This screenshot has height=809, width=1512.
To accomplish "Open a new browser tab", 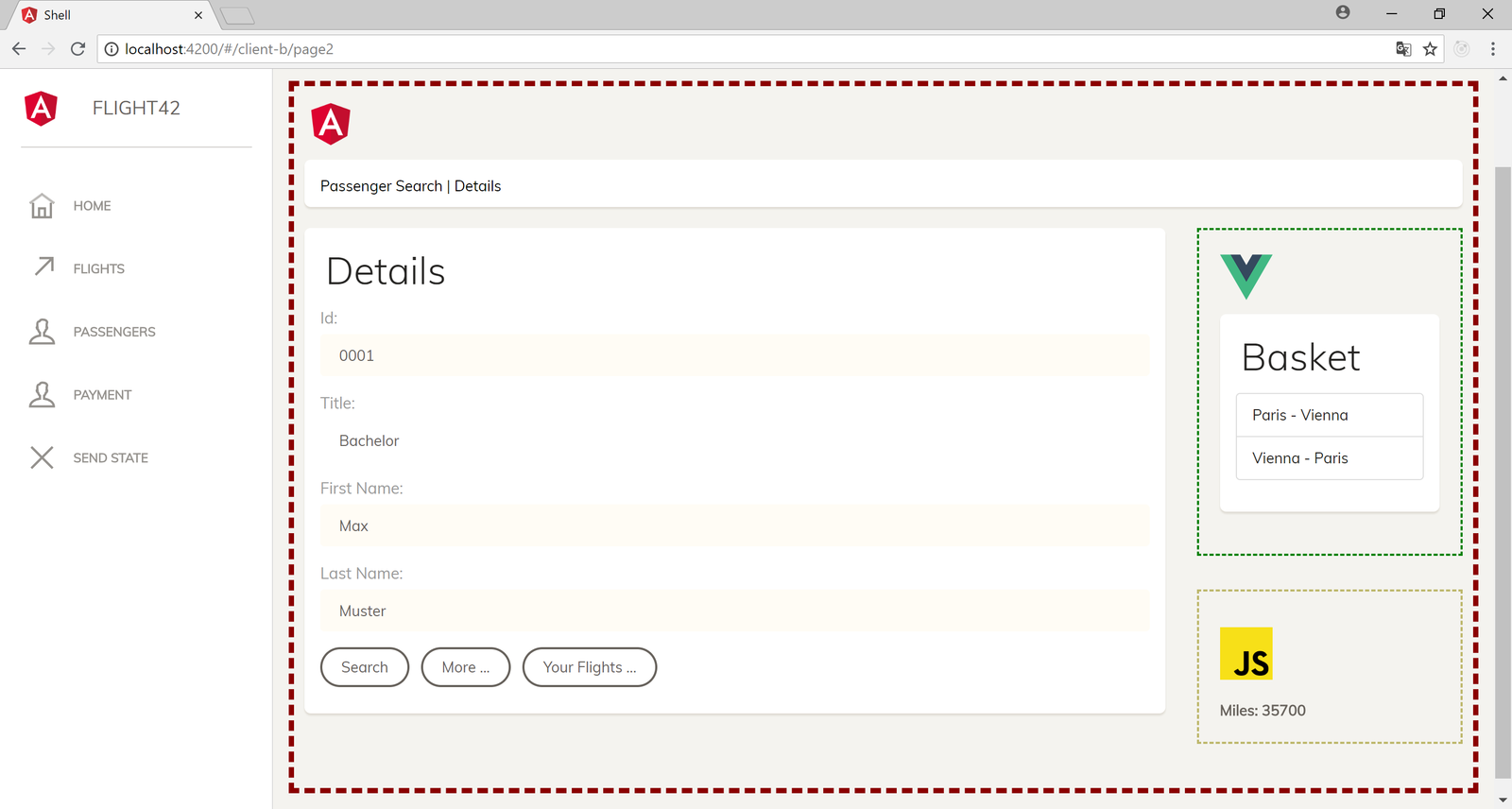I will click(237, 15).
